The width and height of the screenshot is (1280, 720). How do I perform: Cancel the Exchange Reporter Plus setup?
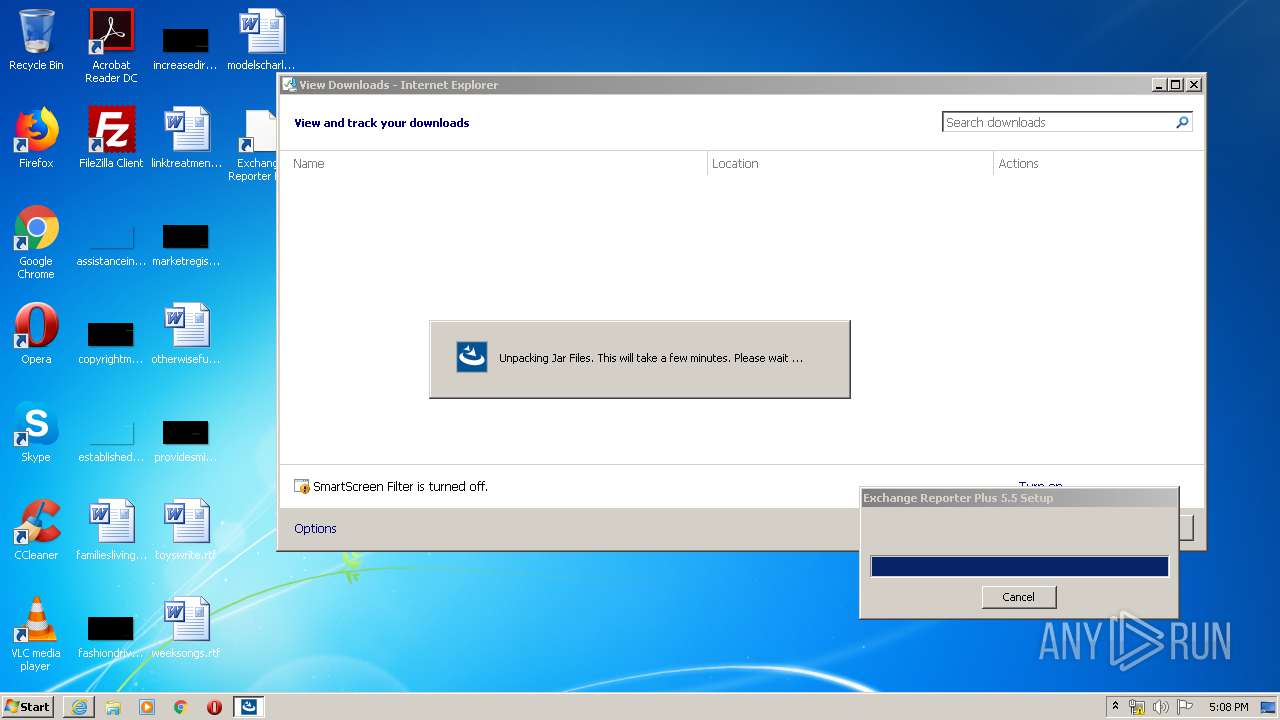pyautogui.click(x=1019, y=597)
